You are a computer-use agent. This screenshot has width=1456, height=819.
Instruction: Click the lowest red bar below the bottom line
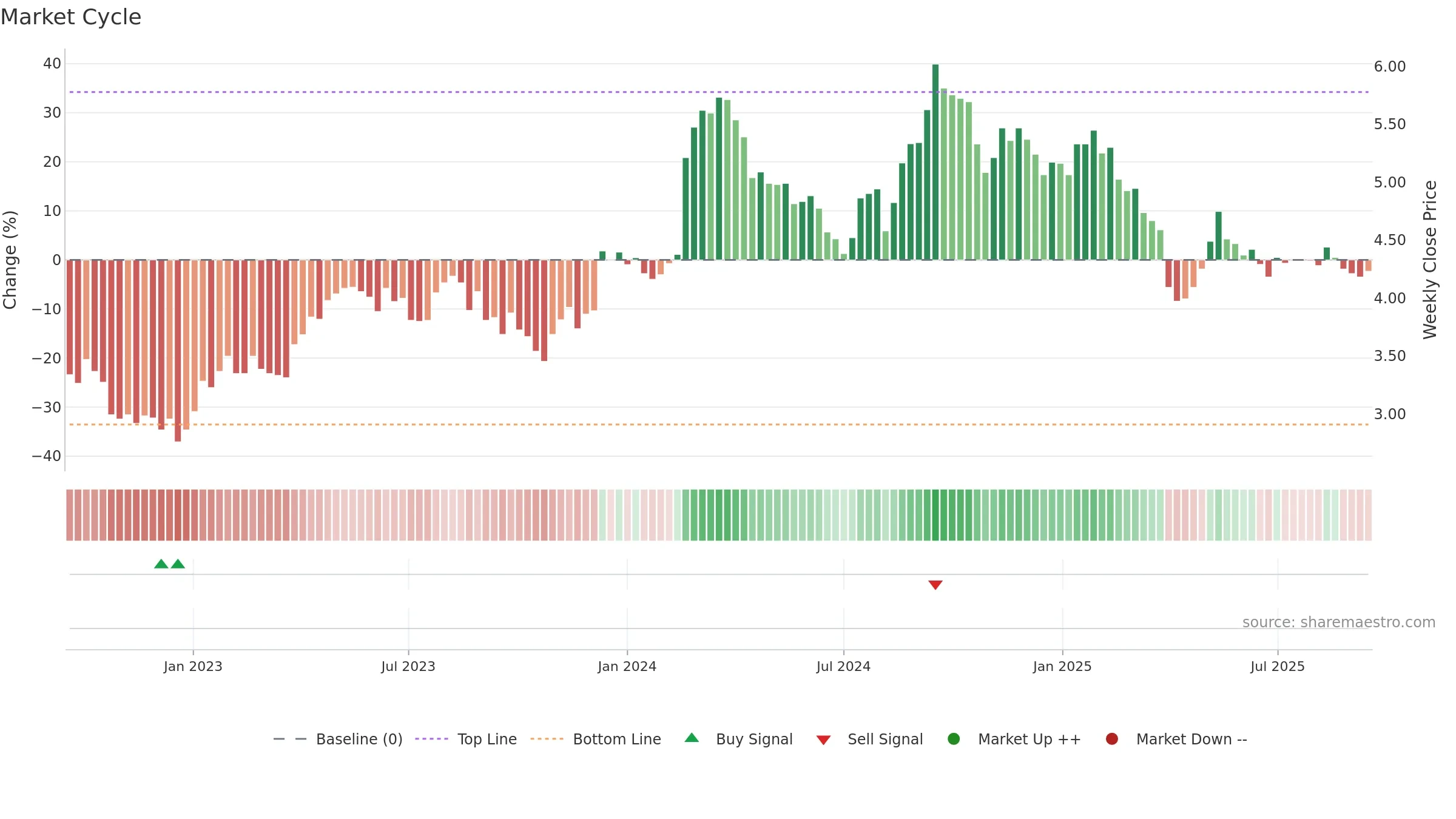(x=178, y=351)
